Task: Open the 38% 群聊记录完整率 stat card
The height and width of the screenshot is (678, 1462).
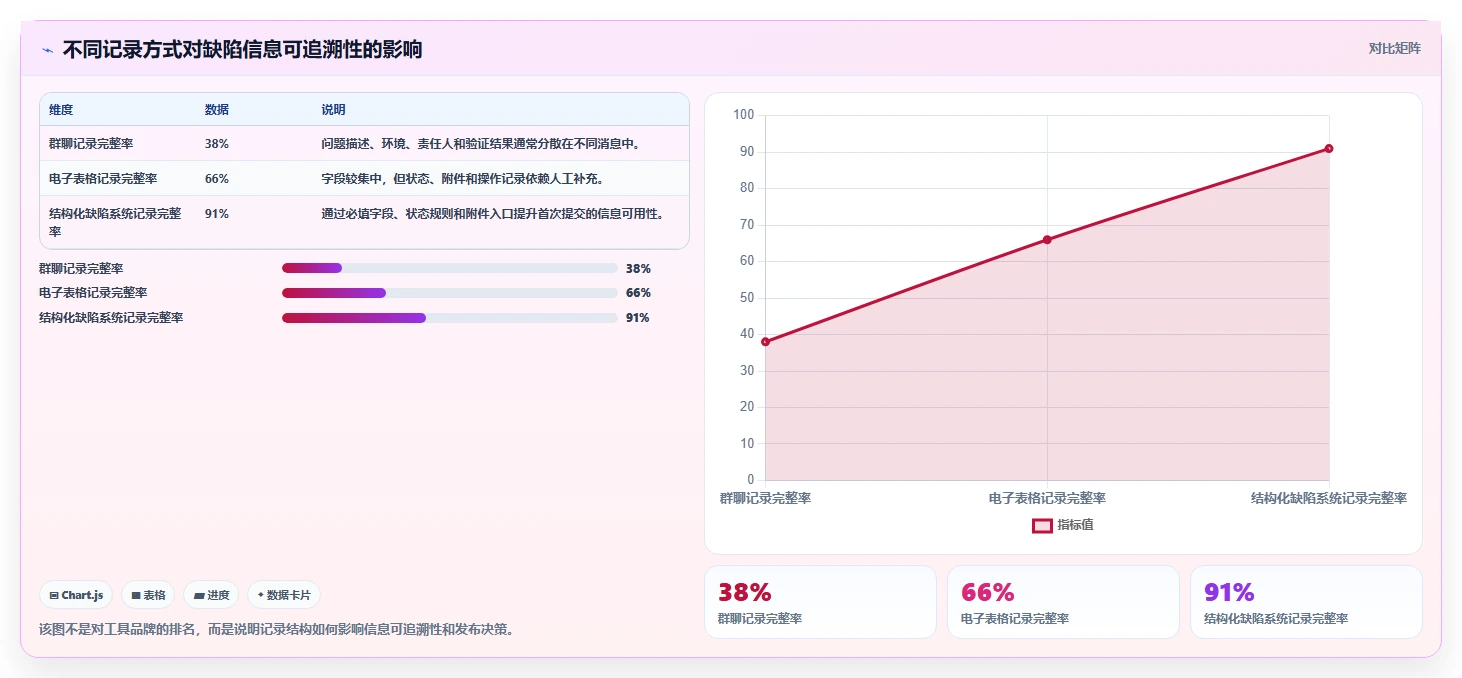Action: (x=820, y=602)
